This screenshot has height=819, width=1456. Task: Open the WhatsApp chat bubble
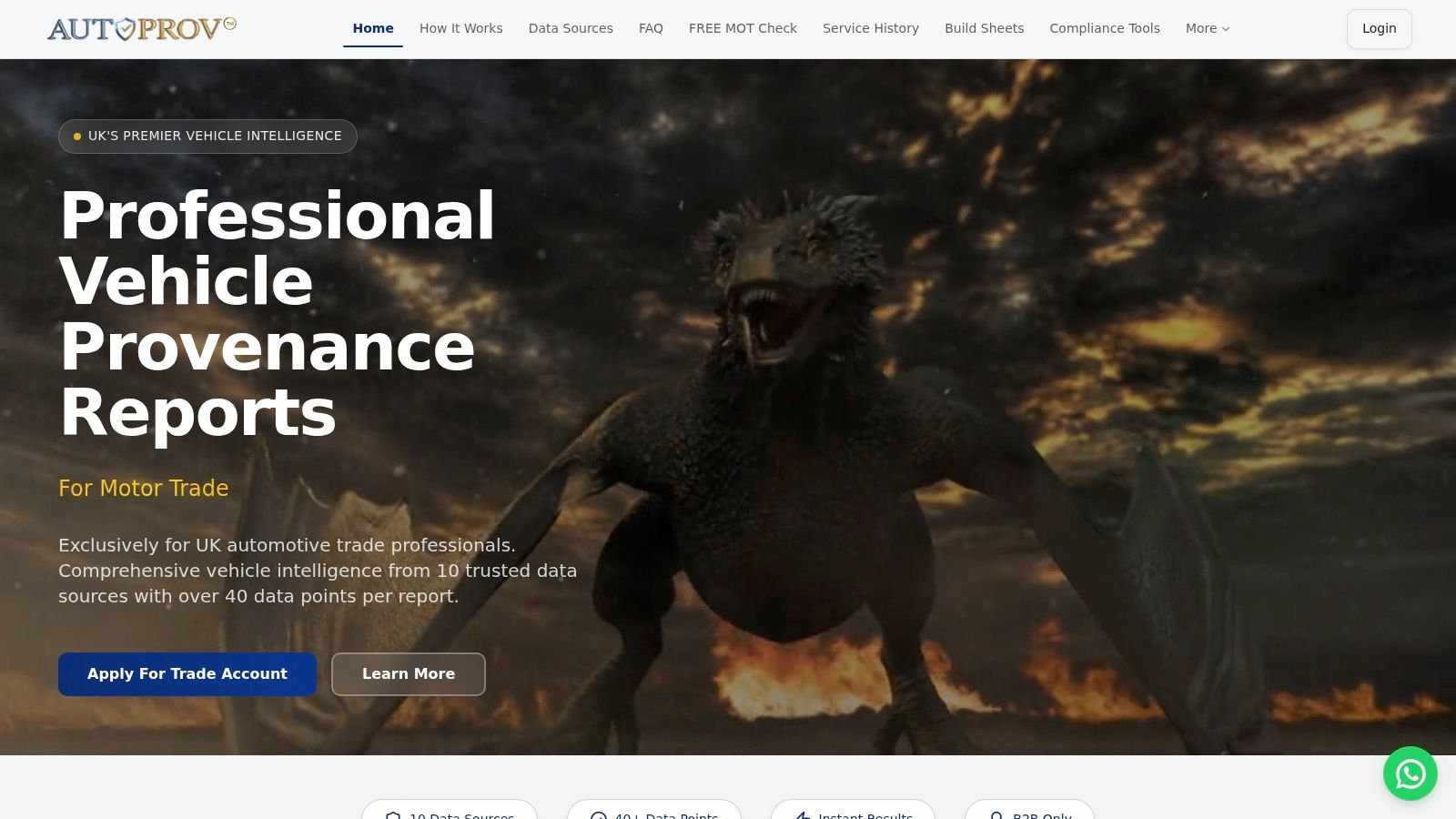click(x=1410, y=773)
